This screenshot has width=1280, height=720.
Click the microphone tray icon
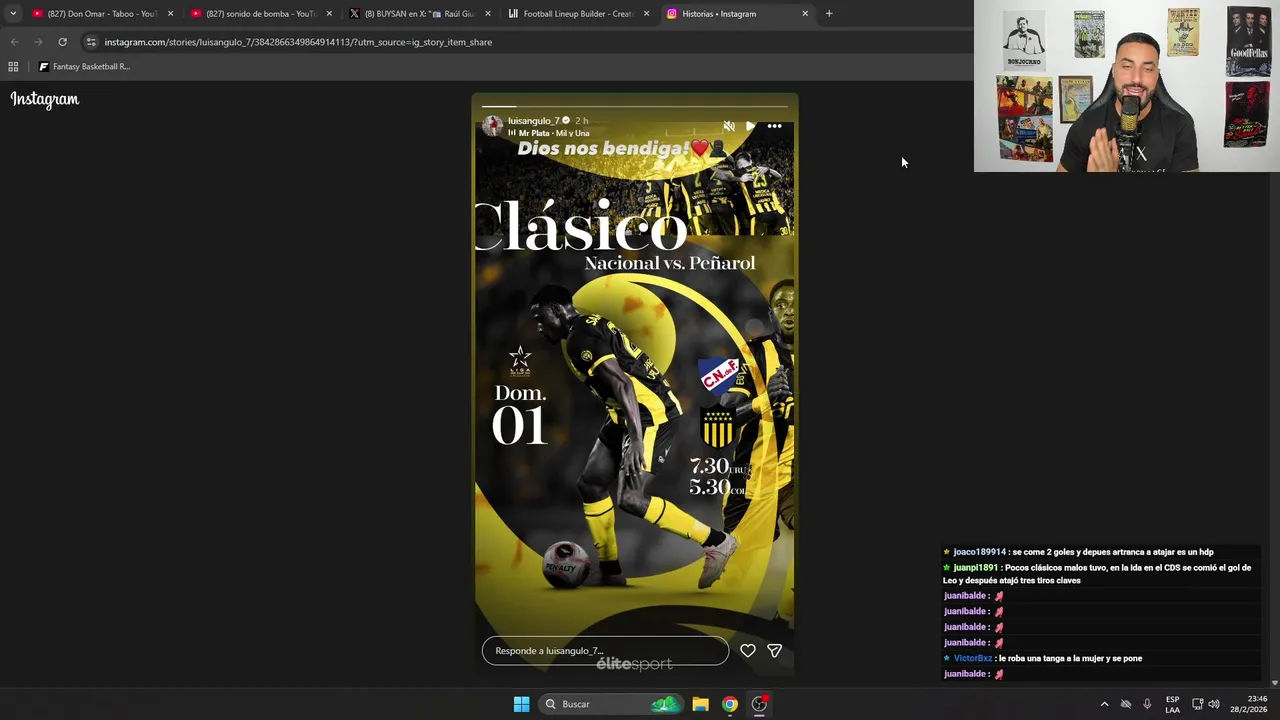pyautogui.click(x=1147, y=704)
